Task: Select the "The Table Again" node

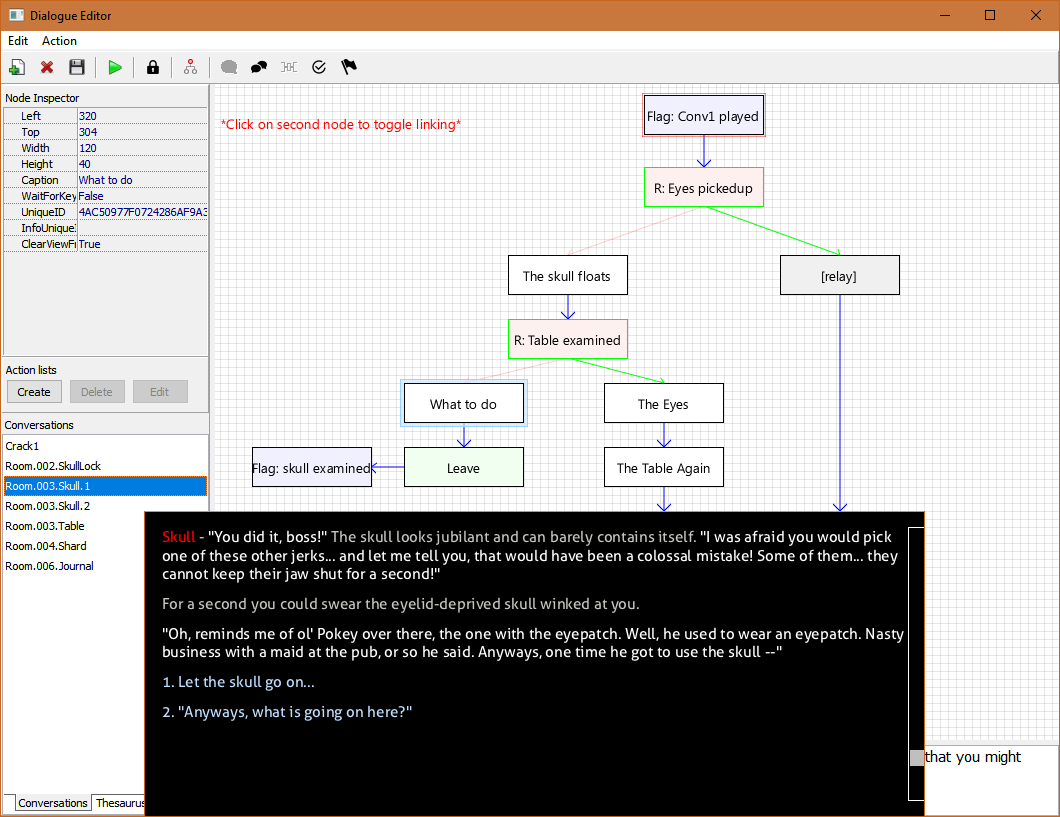Action: point(663,468)
